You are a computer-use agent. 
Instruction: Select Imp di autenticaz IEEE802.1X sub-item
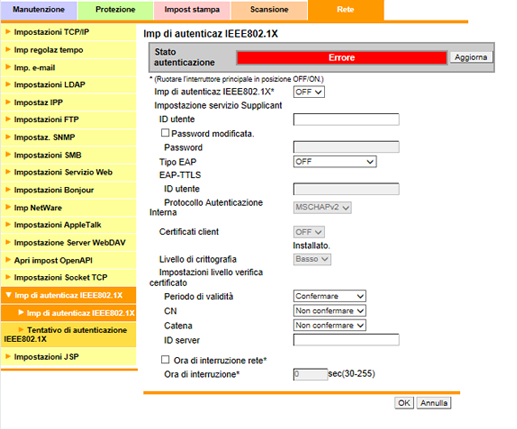click(x=68, y=313)
